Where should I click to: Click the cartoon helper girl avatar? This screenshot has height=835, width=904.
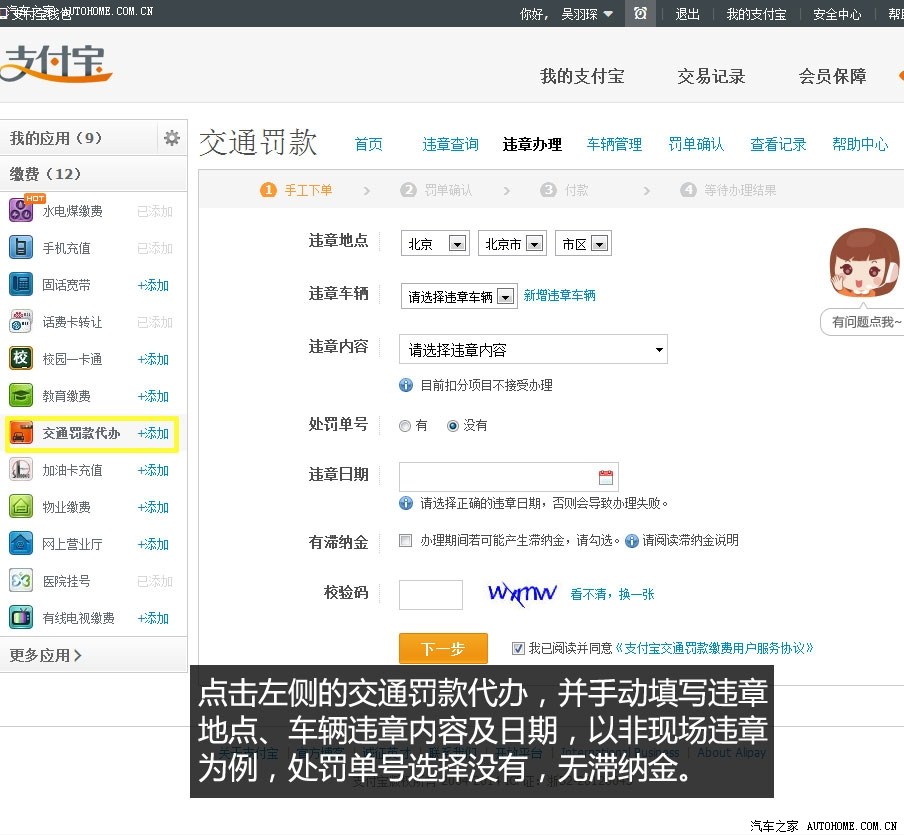click(863, 262)
